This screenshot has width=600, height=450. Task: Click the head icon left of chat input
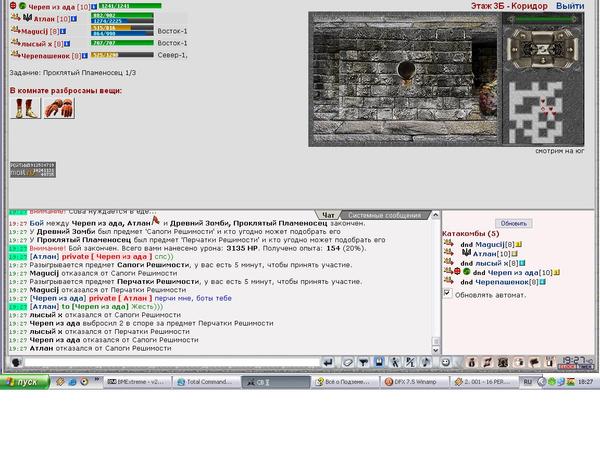coord(16,362)
